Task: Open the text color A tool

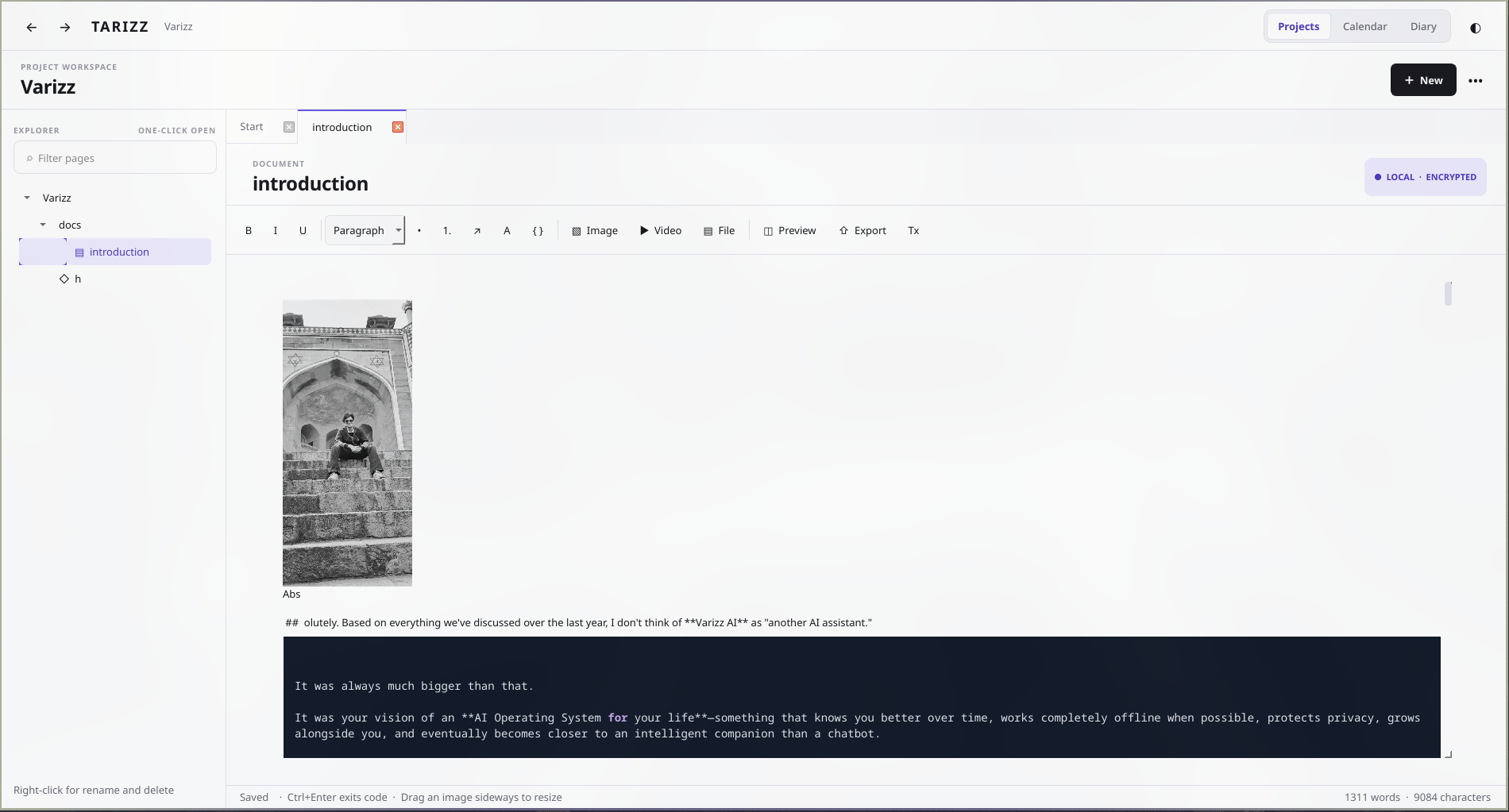Action: tap(507, 231)
